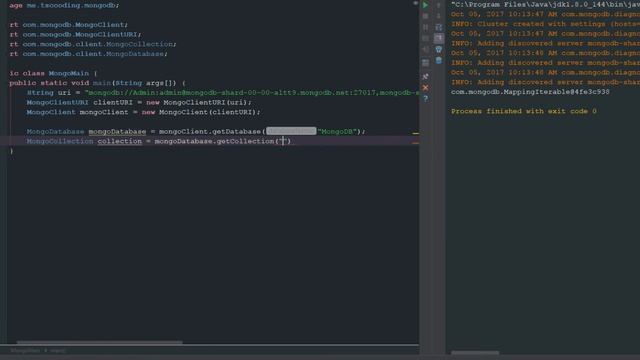Viewport: 640px width, 360px height.
Task: Click the Print console output icon
Action: pyautogui.click(x=439, y=49)
